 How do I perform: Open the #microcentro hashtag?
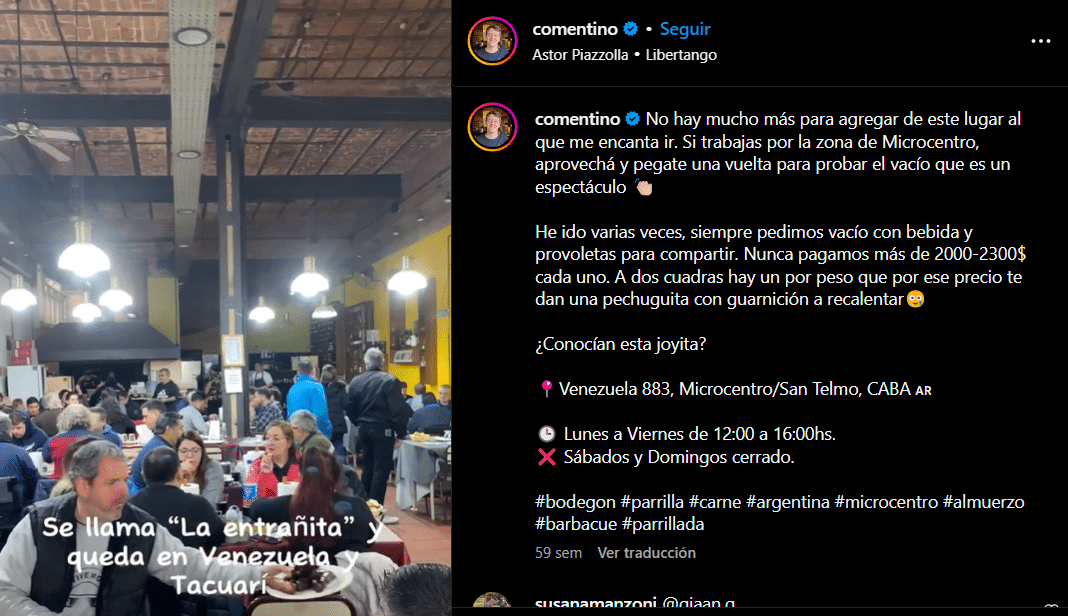tap(886, 502)
